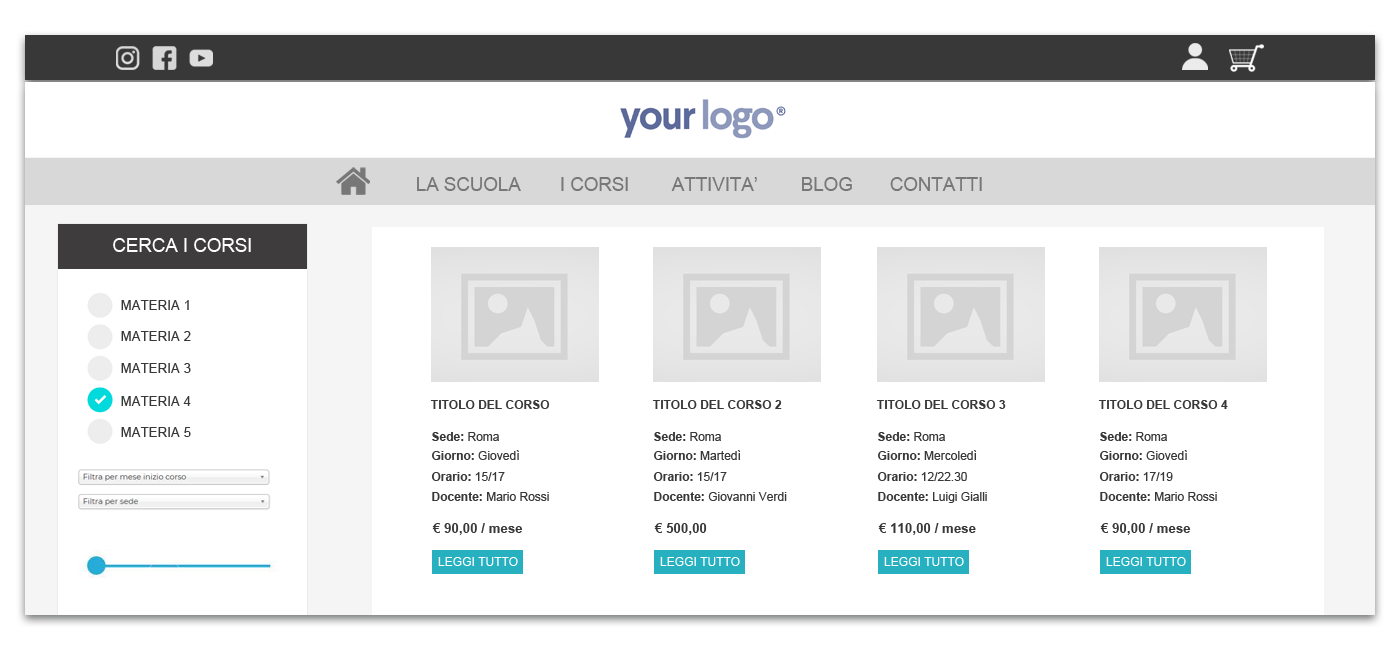
Task: Click the price range slider handle
Action: pos(96,566)
